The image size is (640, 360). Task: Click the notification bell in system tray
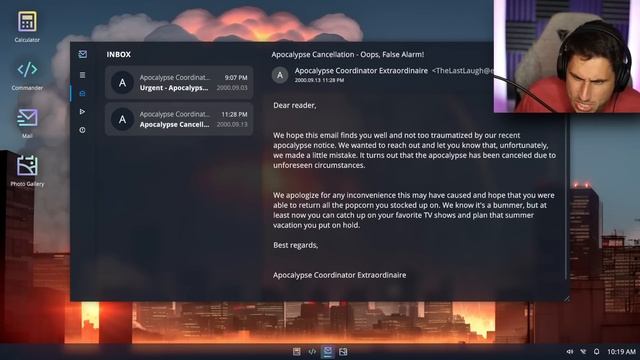pos(596,352)
